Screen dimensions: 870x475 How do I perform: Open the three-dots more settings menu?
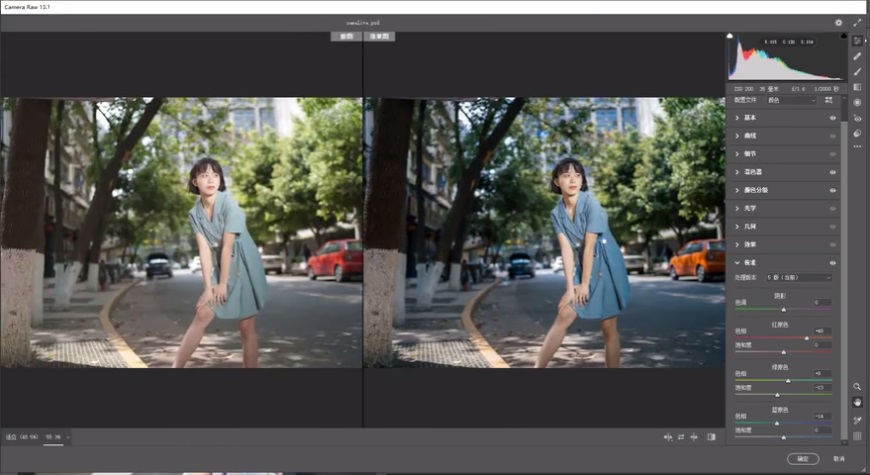click(x=857, y=146)
